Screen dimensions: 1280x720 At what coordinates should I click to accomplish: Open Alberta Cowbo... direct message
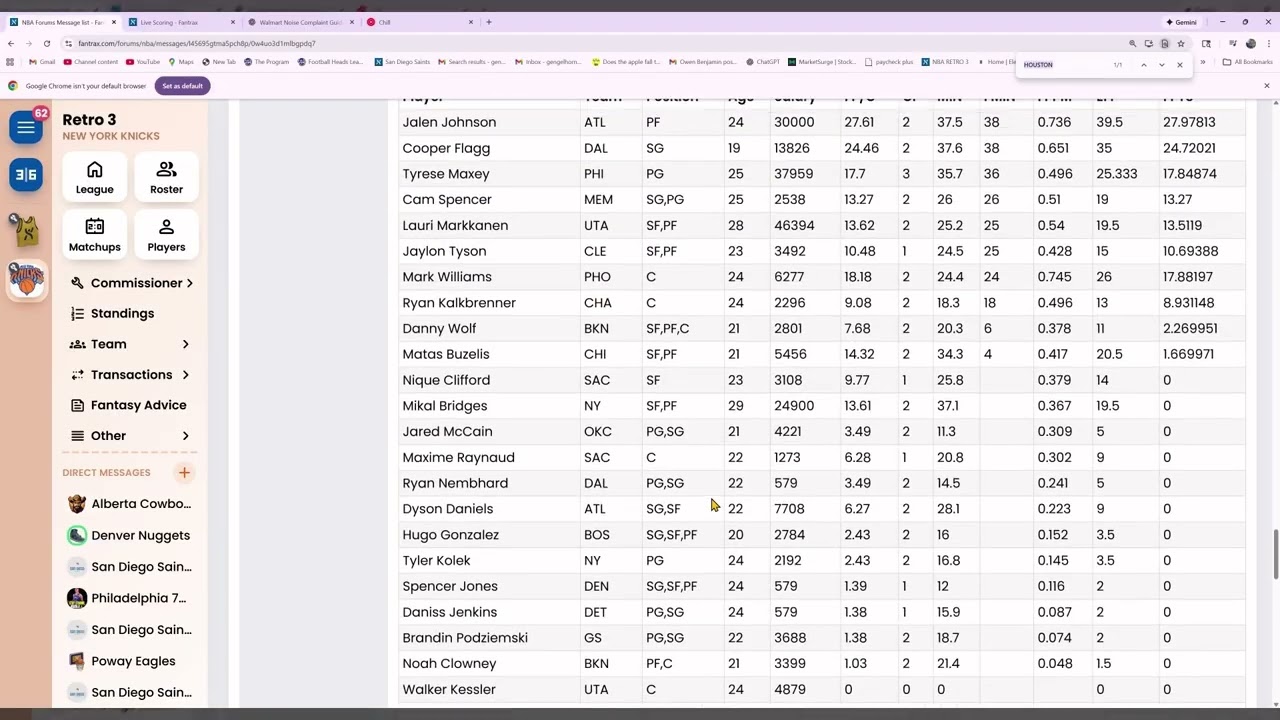[x=130, y=504]
